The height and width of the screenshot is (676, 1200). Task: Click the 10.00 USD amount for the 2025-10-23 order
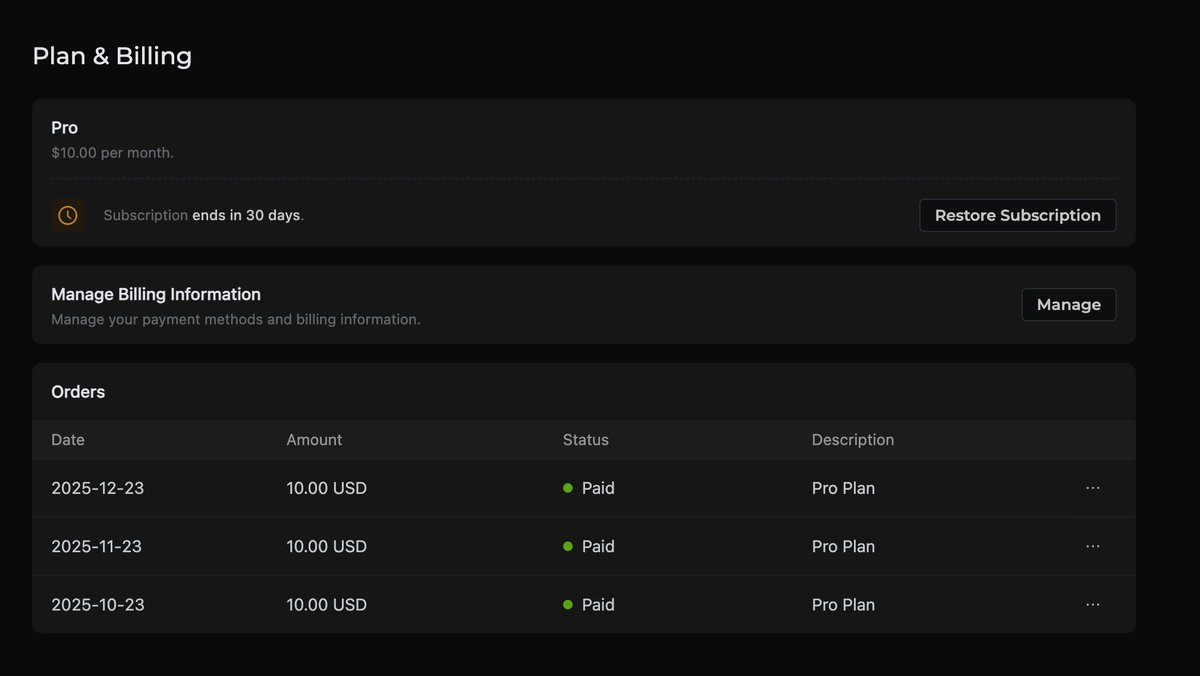click(327, 604)
